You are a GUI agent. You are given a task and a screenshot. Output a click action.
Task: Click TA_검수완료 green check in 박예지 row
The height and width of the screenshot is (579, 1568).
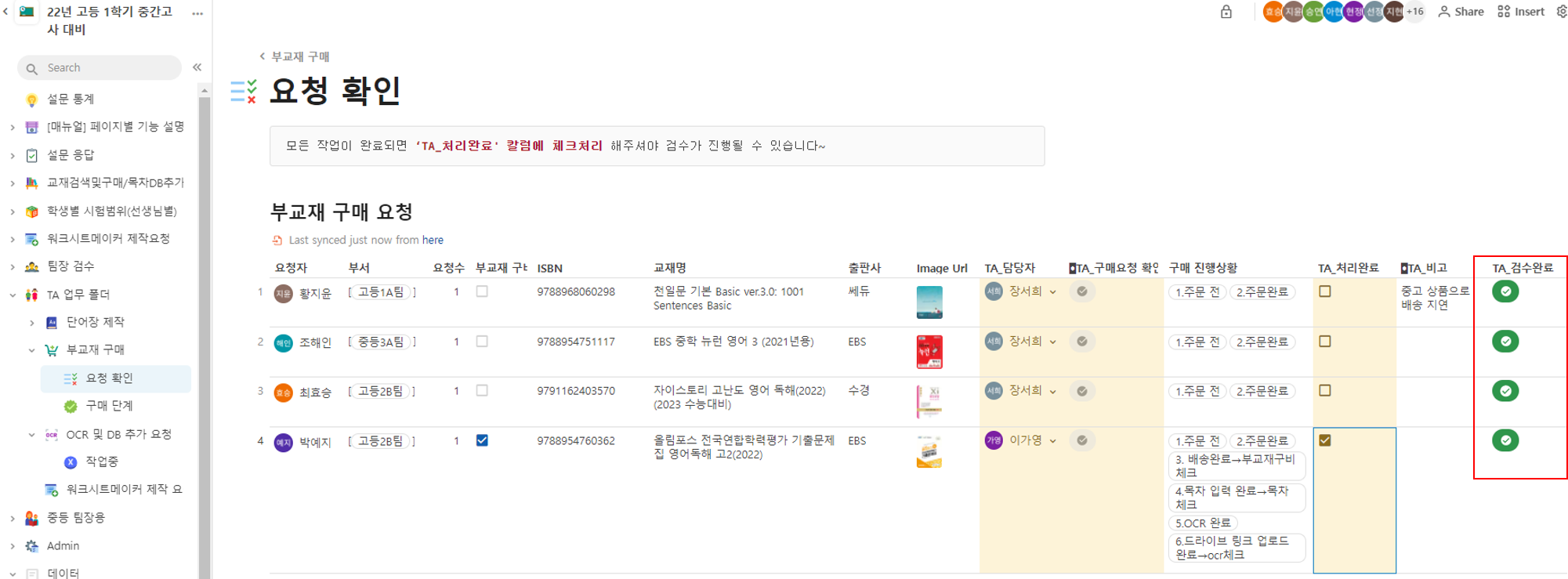click(x=1505, y=440)
